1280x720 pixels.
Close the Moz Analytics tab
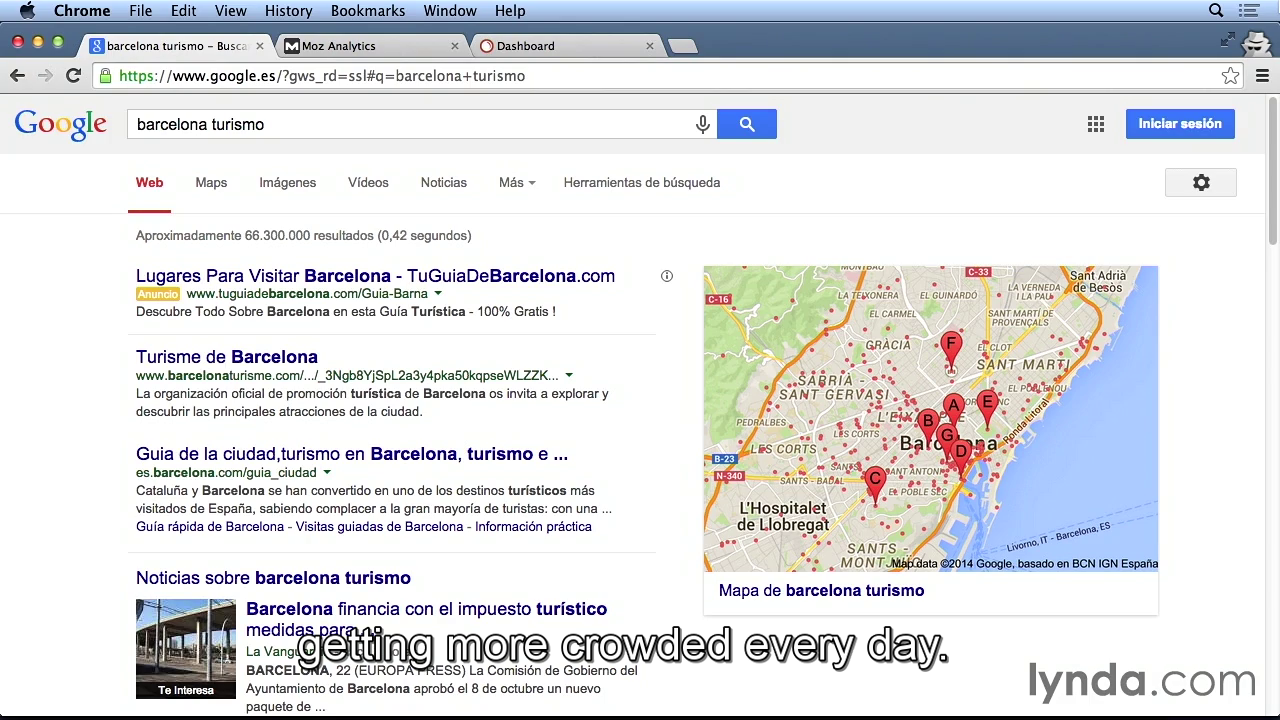click(455, 46)
